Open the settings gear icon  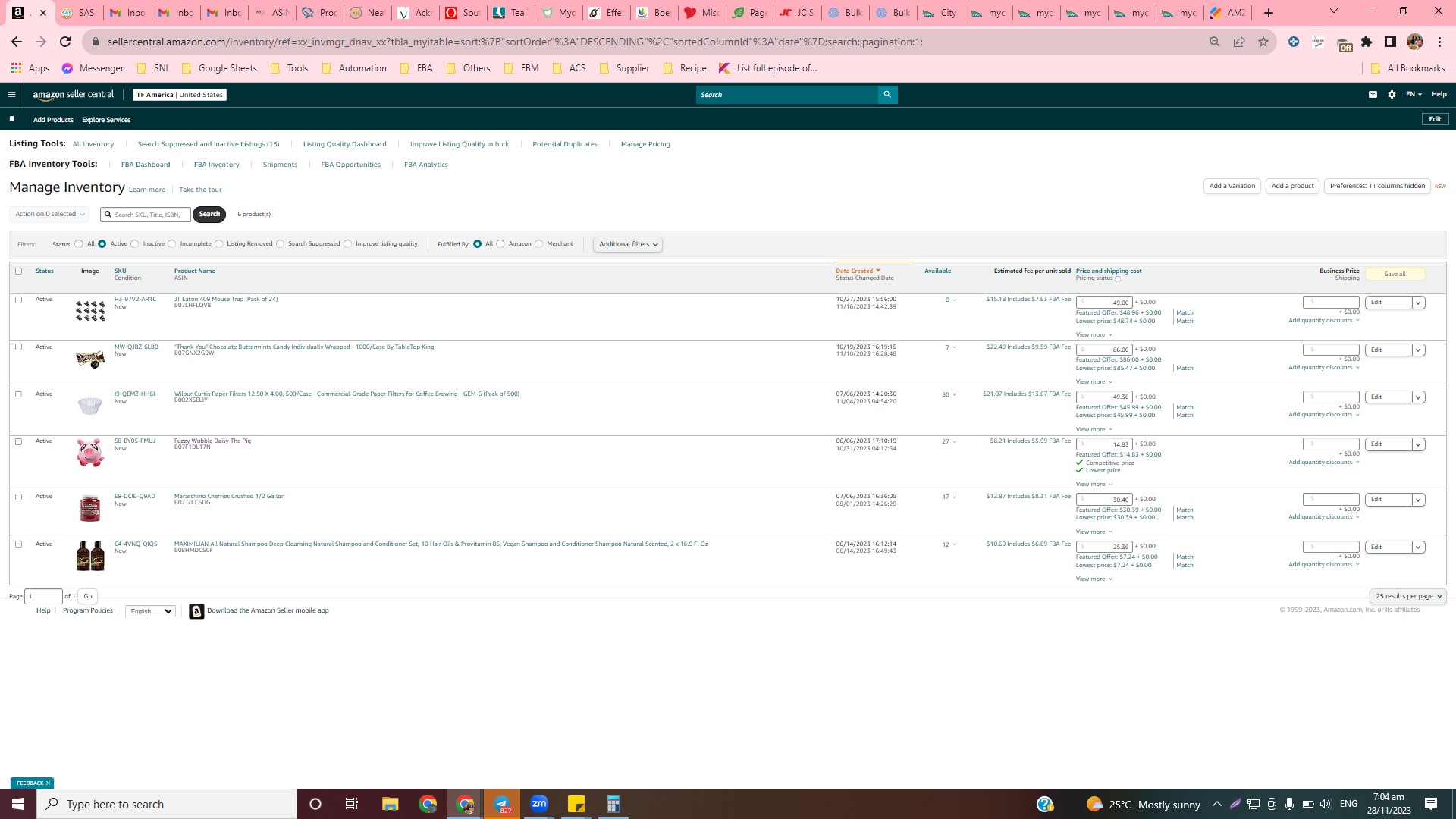point(1392,95)
